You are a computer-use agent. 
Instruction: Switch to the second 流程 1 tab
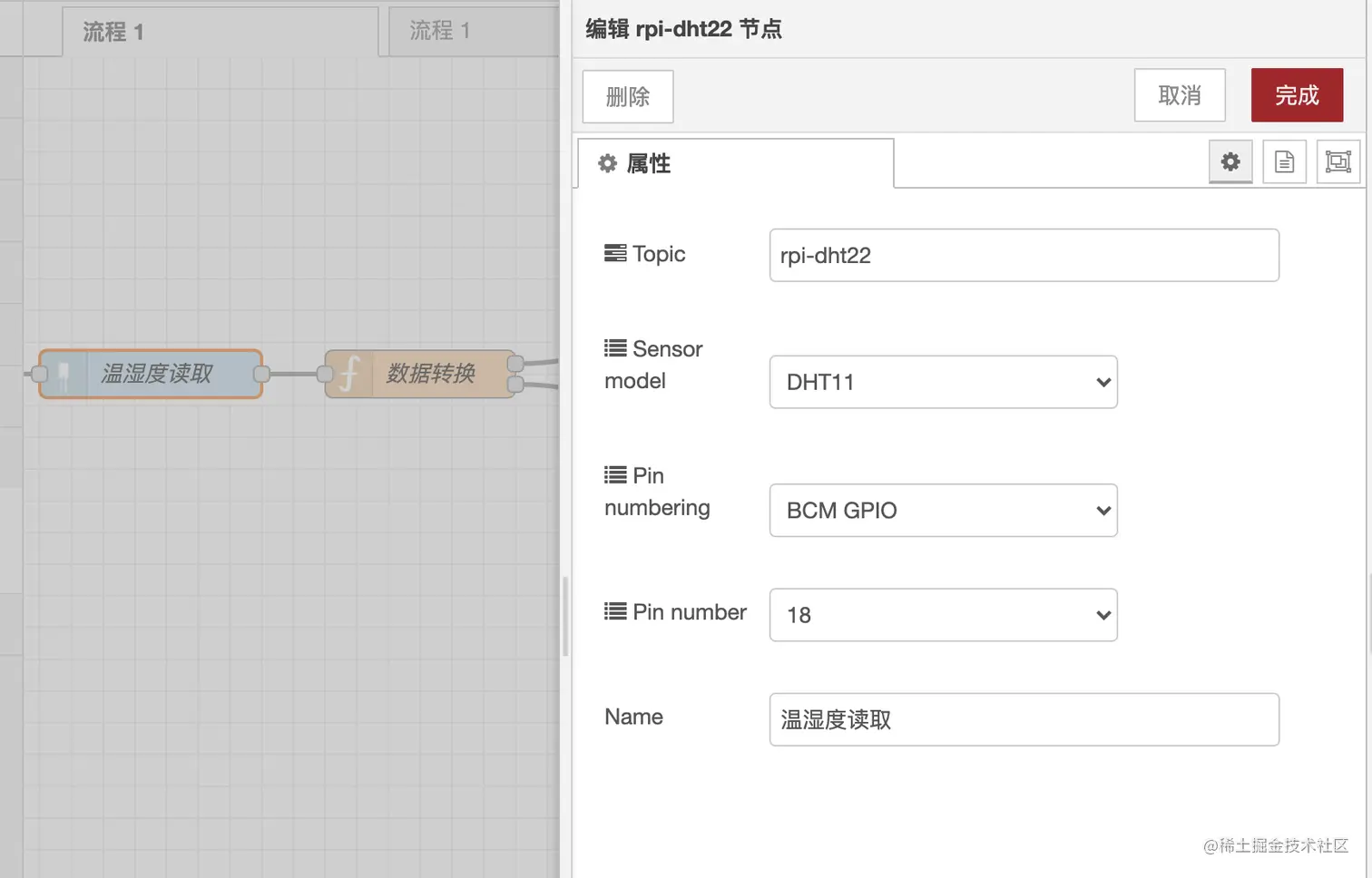tap(472, 32)
